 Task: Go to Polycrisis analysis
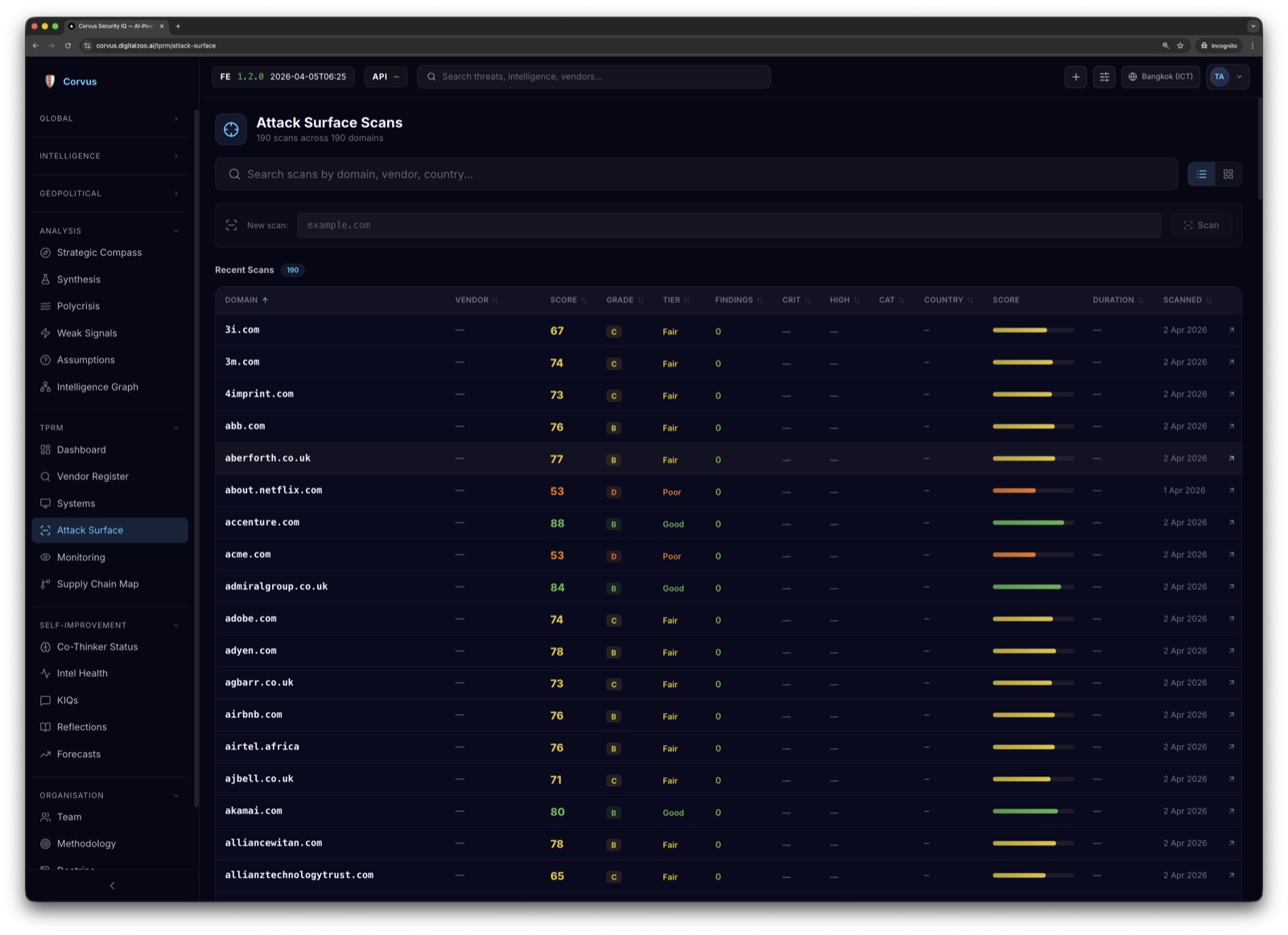pyautogui.click(x=78, y=306)
